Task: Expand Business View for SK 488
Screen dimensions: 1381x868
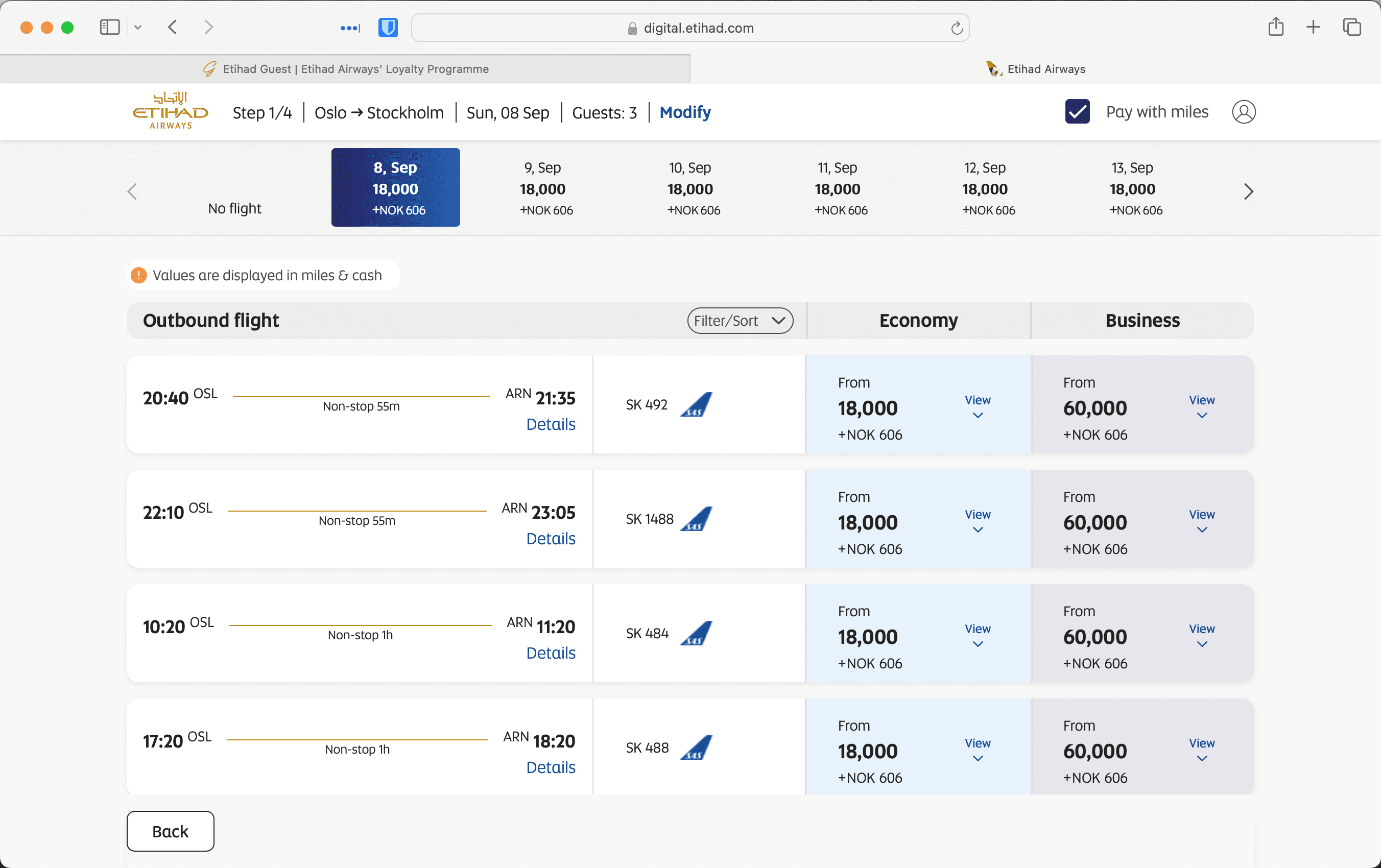Action: pos(1202,750)
